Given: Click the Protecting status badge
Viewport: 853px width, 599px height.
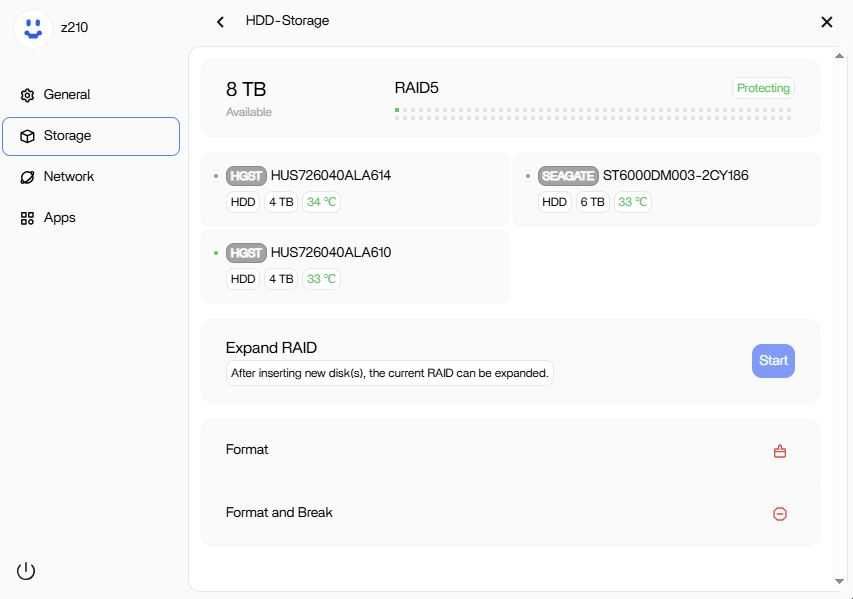Looking at the screenshot, I should click(x=763, y=88).
